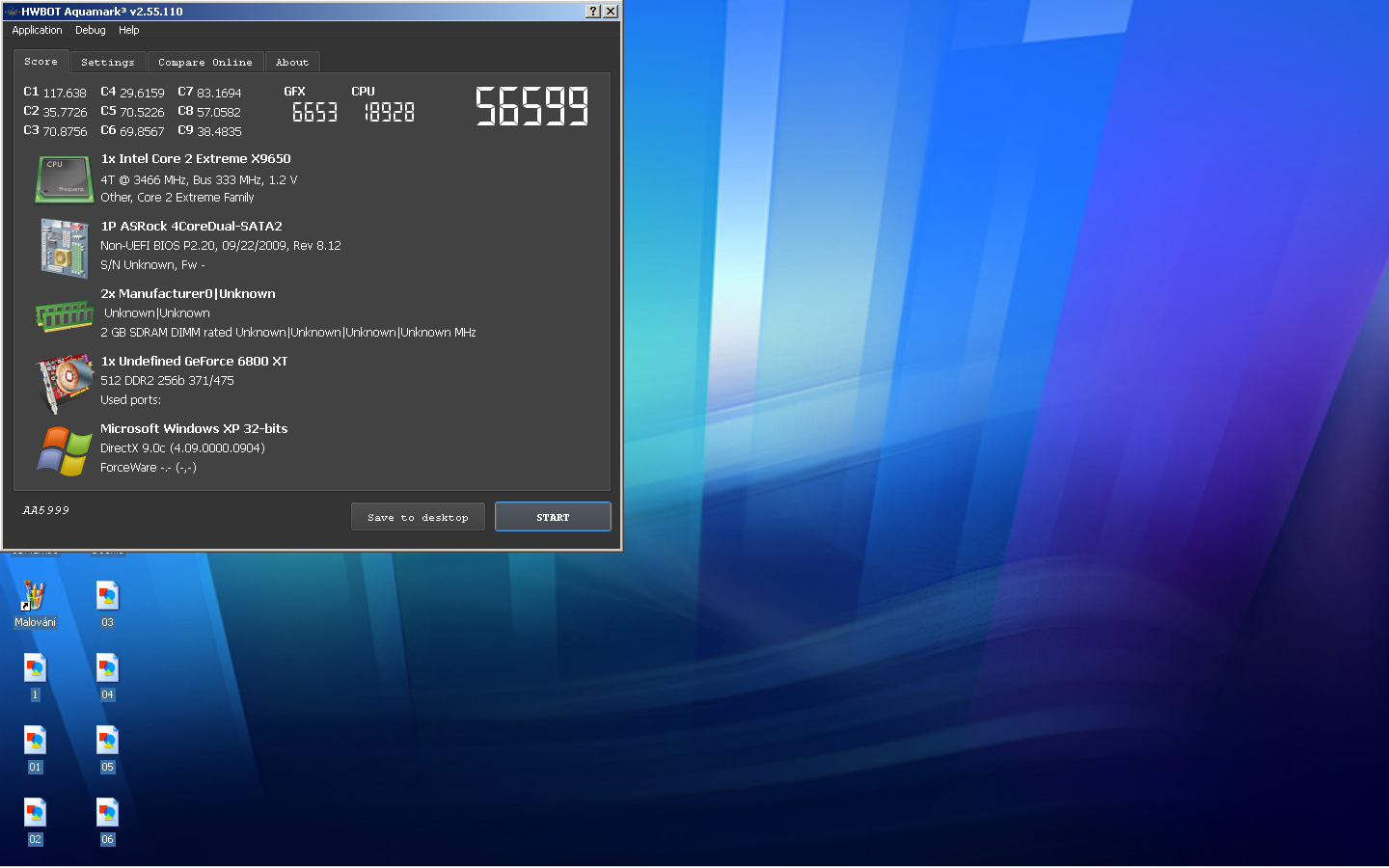Click the GFX score 6653
The height and width of the screenshot is (868, 1389).
(x=315, y=113)
